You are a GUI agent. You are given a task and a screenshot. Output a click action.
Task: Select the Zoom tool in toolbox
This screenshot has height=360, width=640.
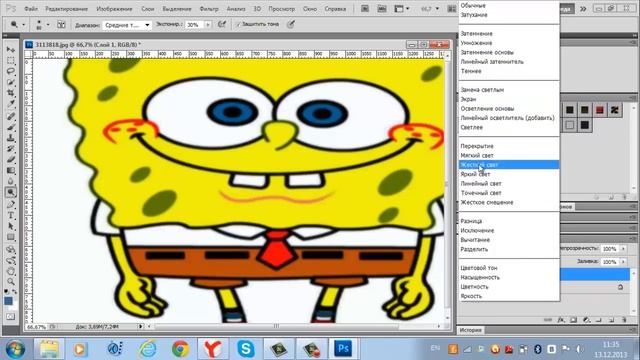coord(11,282)
